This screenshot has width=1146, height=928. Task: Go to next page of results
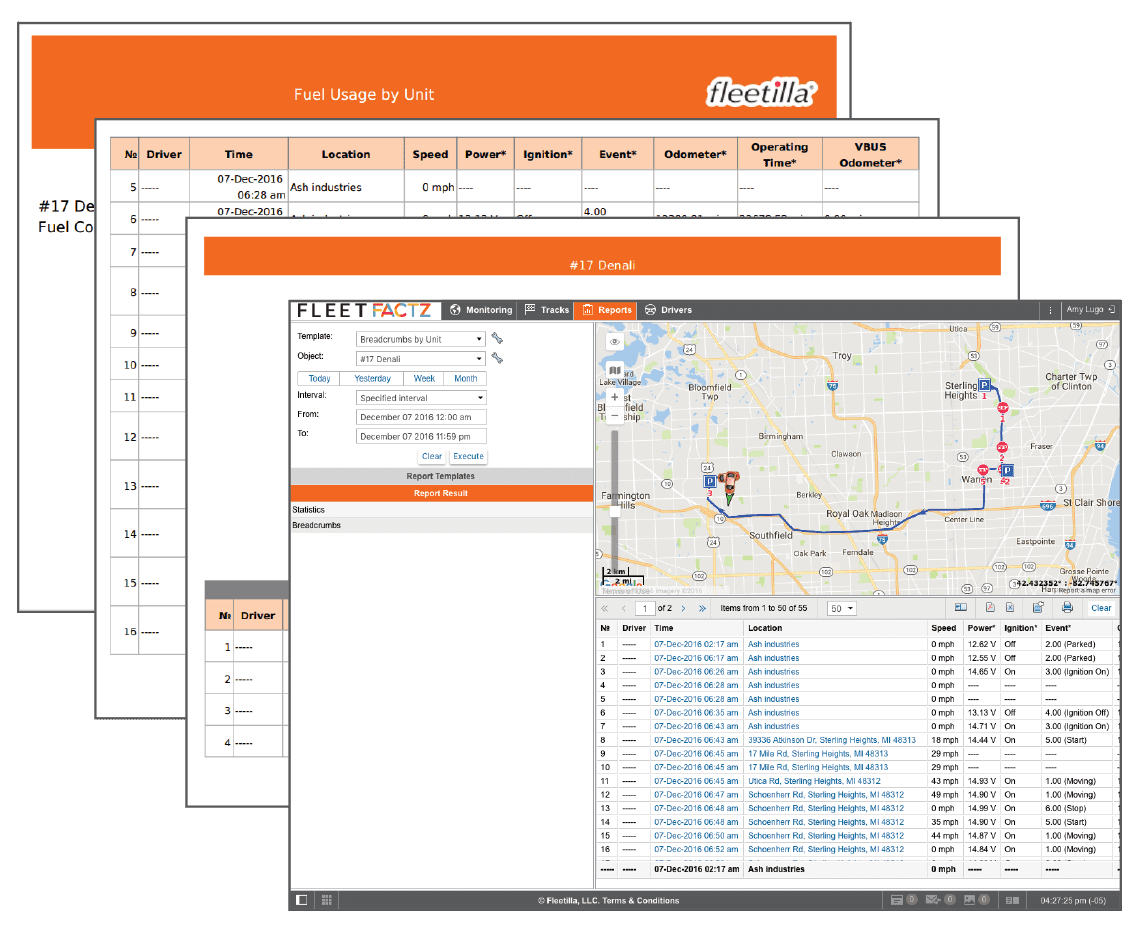pos(683,608)
